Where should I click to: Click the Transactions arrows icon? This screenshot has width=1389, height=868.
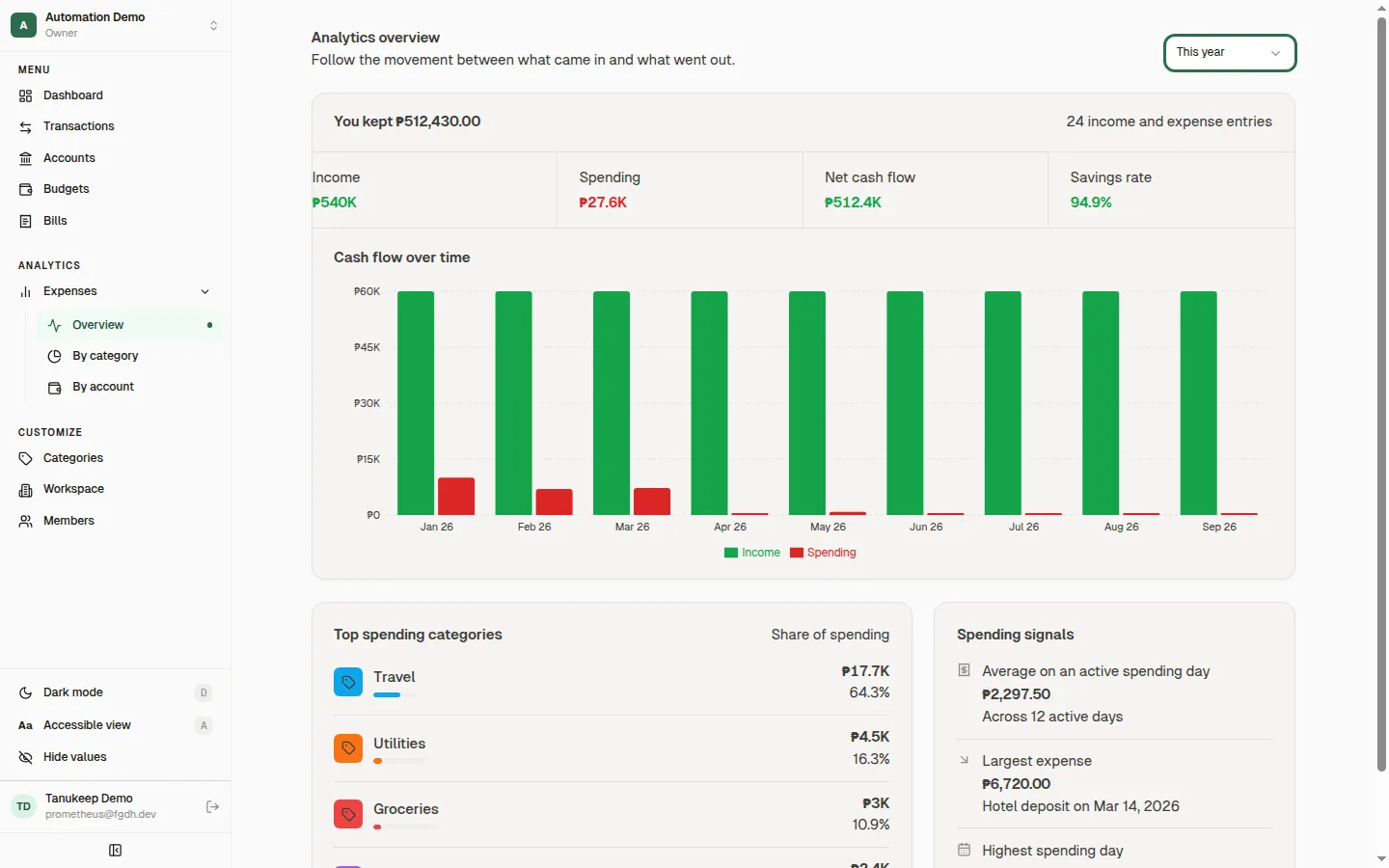26,127
